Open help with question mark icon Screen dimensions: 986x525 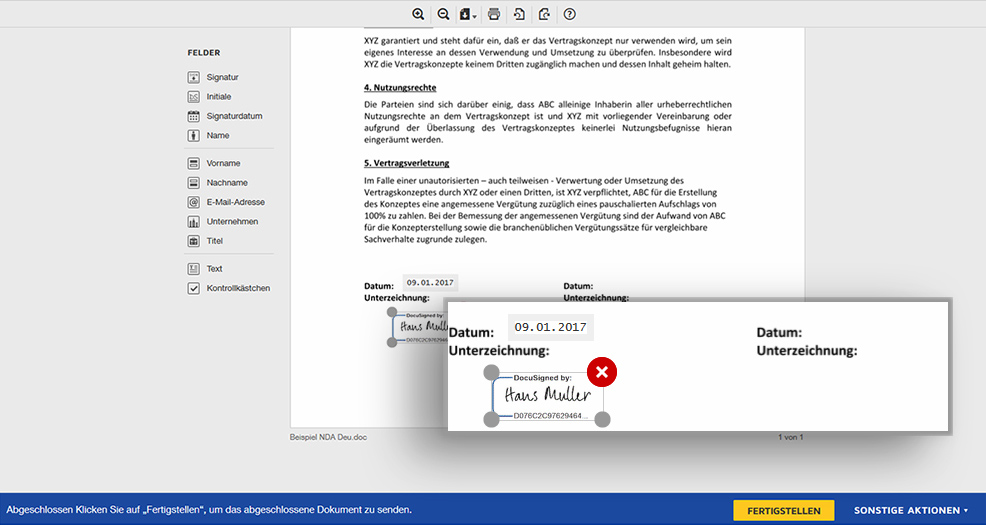tap(570, 14)
